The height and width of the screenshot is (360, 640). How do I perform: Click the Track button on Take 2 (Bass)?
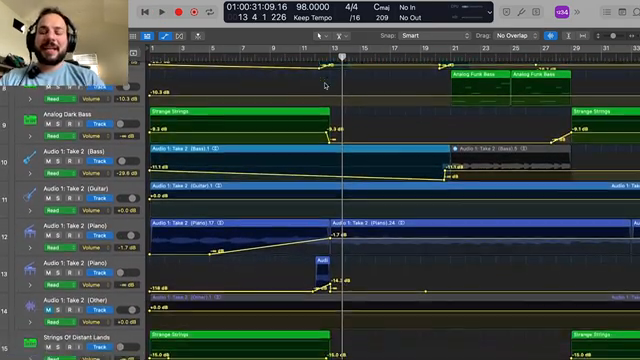[x=100, y=161]
